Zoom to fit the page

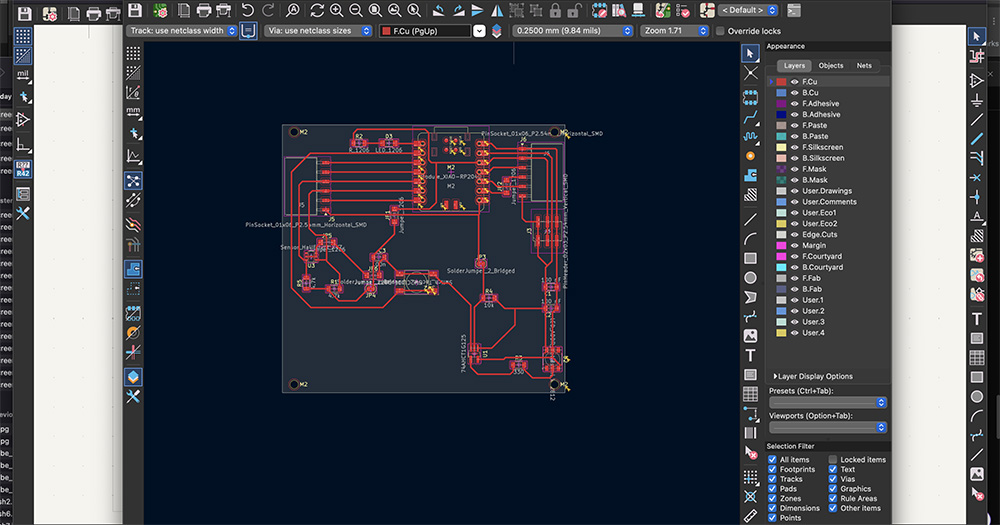coord(375,10)
